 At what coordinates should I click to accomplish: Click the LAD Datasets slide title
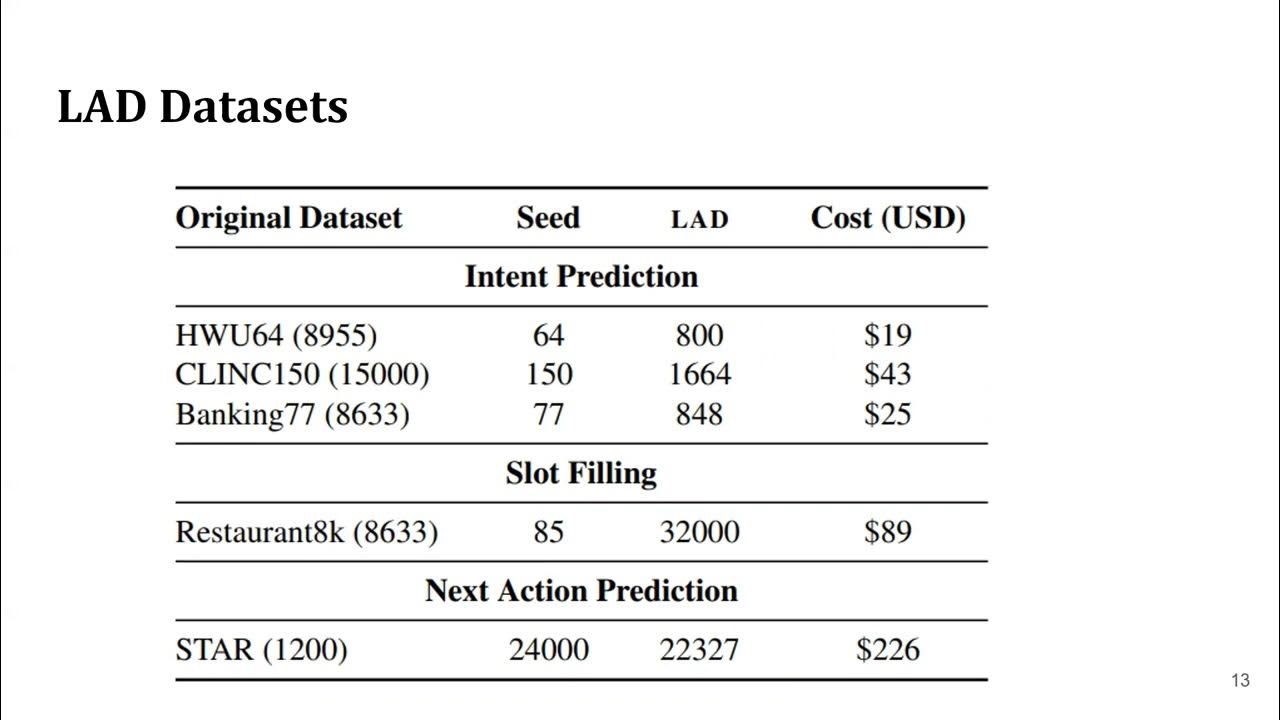203,106
